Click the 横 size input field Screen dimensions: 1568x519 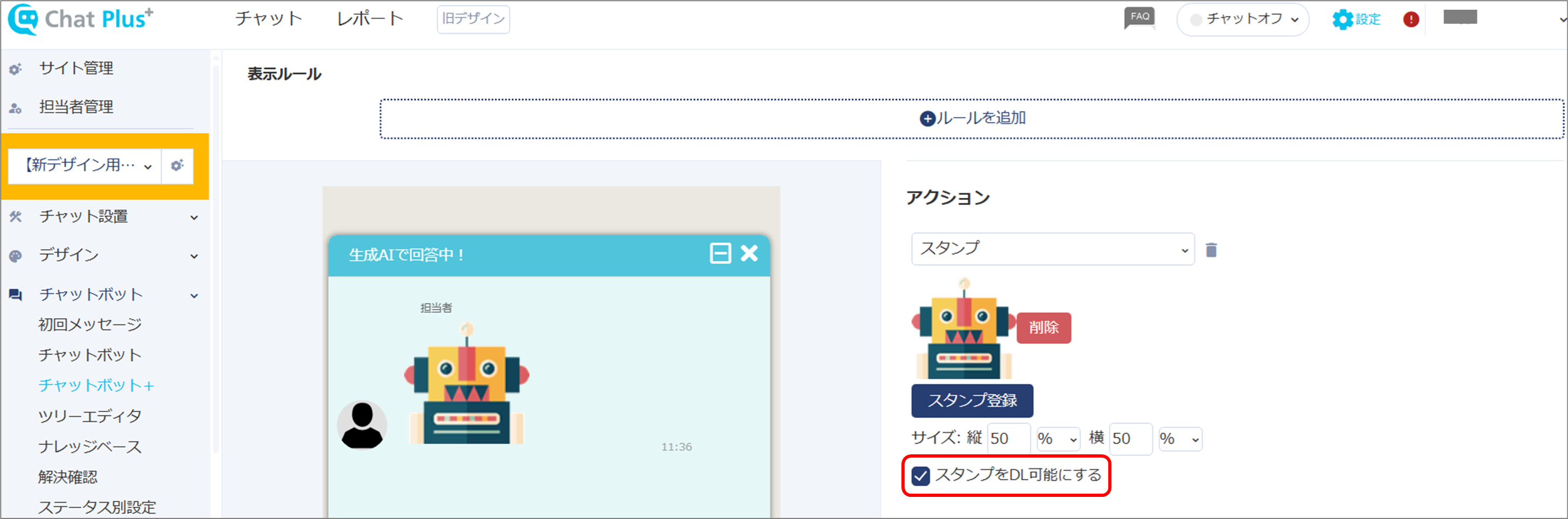click(x=1130, y=439)
